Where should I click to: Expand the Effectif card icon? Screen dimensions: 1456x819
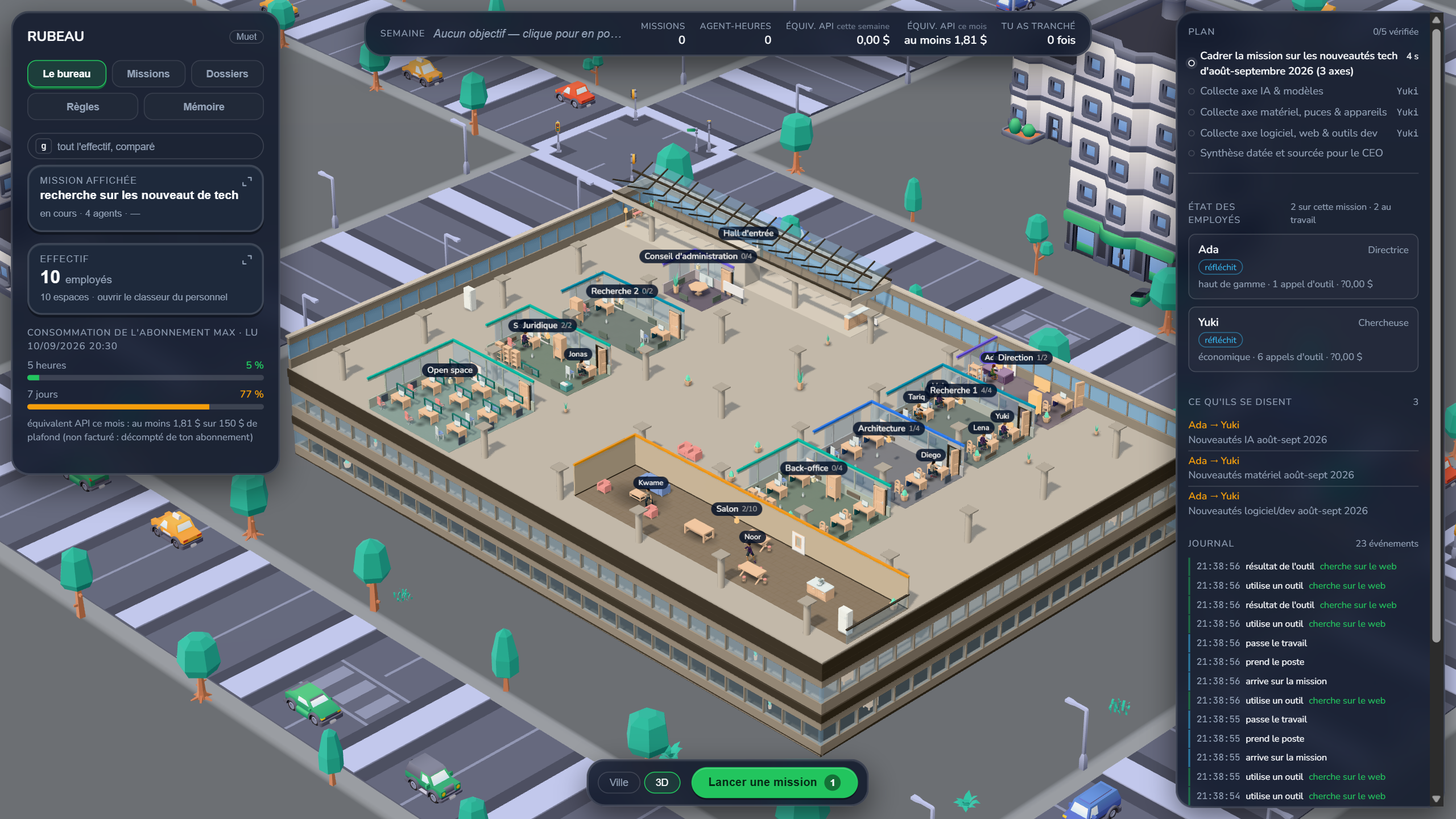coord(247,260)
